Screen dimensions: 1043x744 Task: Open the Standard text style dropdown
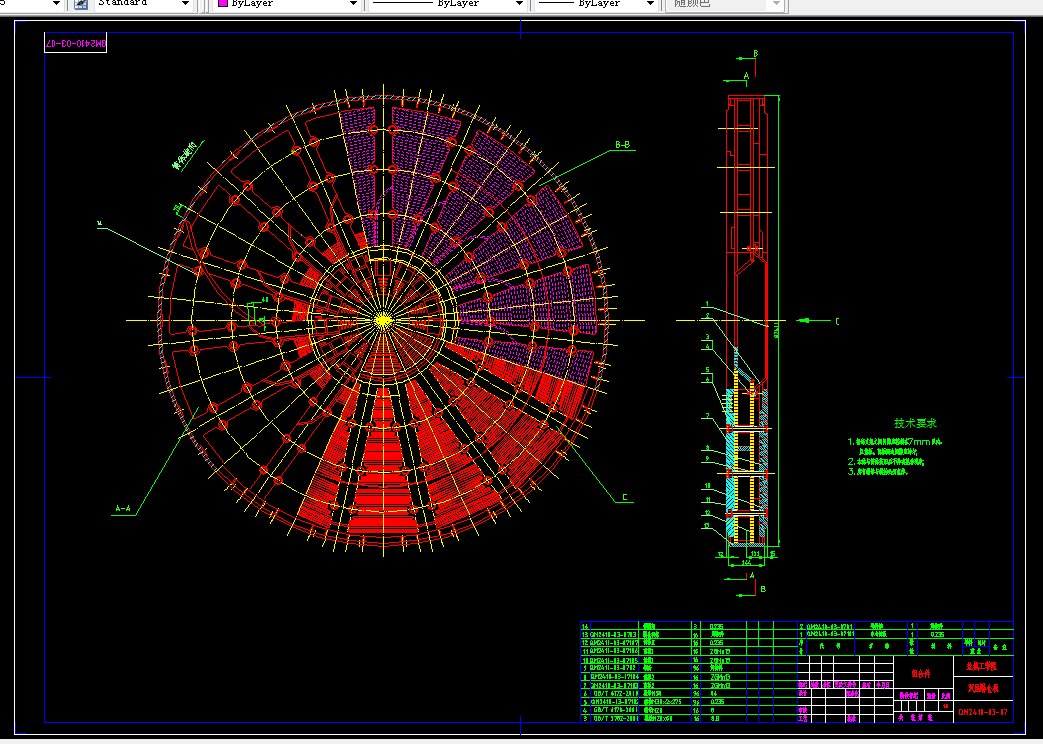click(x=185, y=3)
